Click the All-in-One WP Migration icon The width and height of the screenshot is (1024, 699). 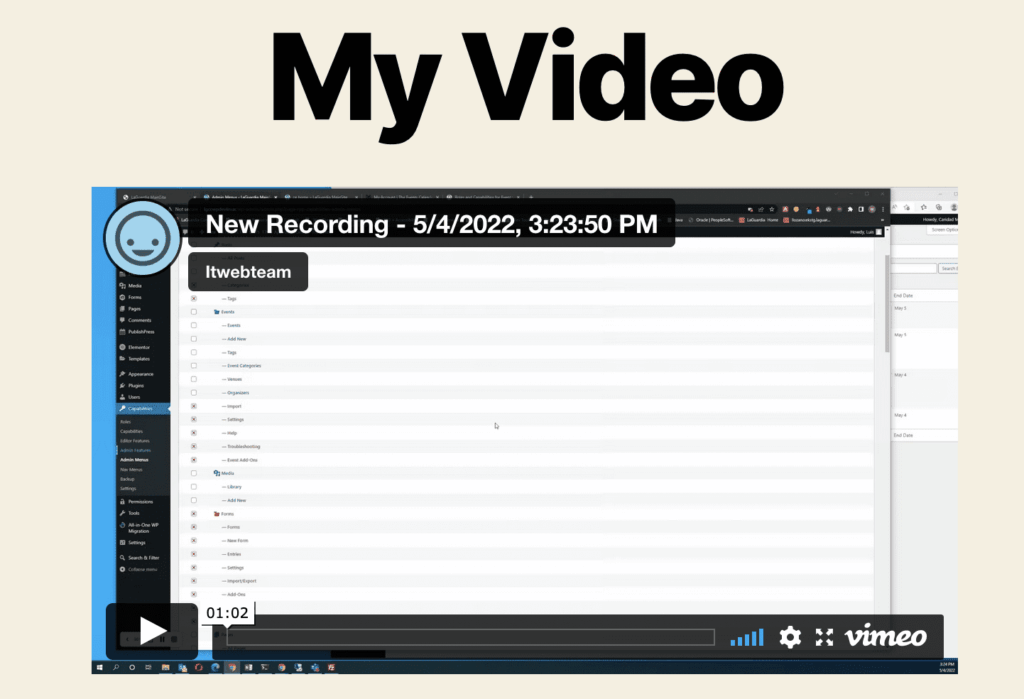[122, 525]
